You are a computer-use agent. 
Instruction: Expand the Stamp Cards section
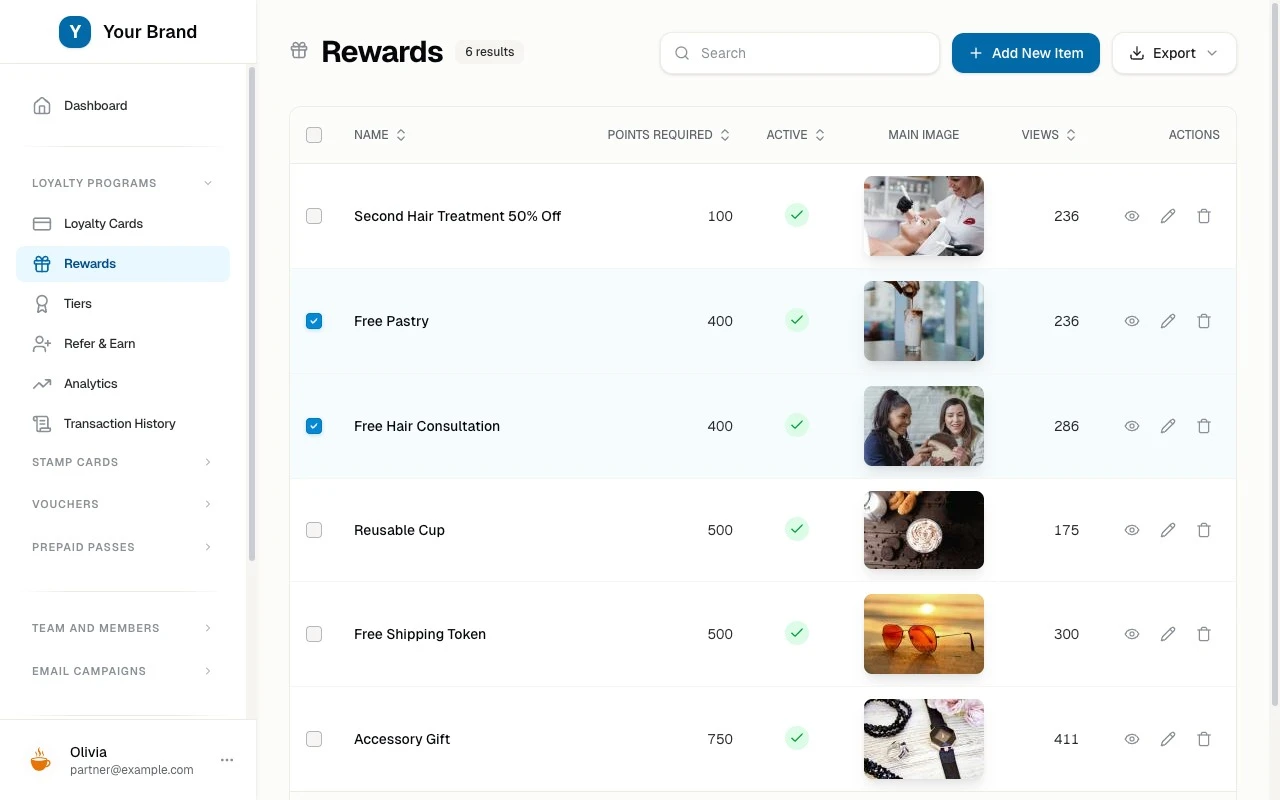click(x=123, y=462)
